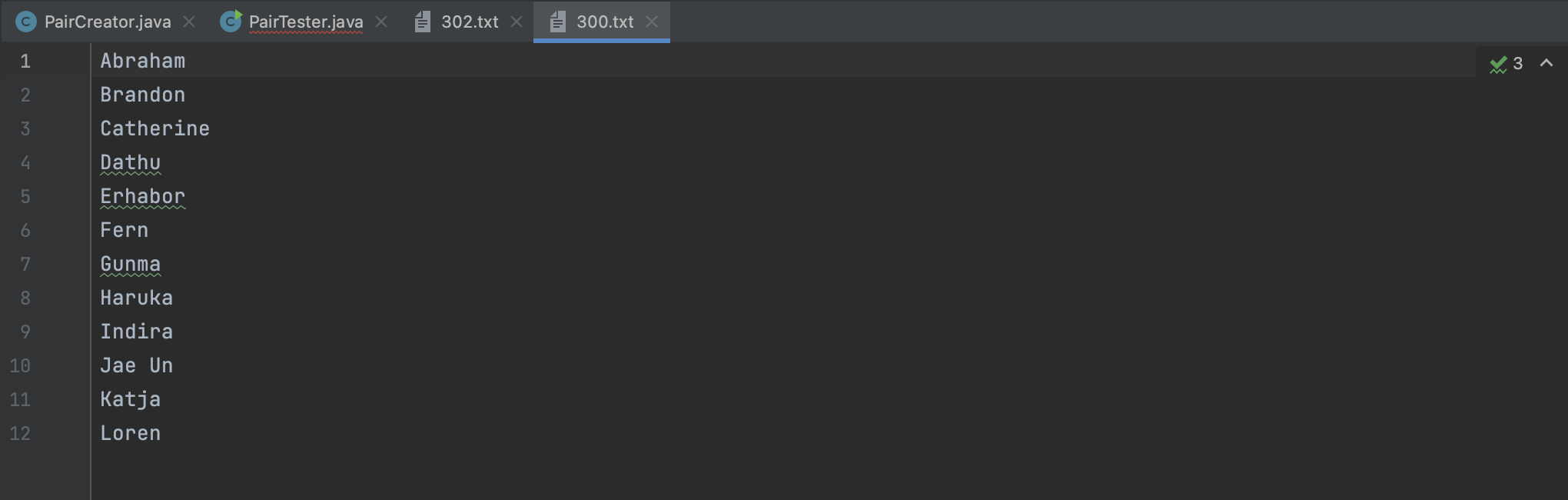Image resolution: width=1568 pixels, height=500 pixels.
Task: Switch to the PairCreator.java tab
Action: tap(108, 22)
